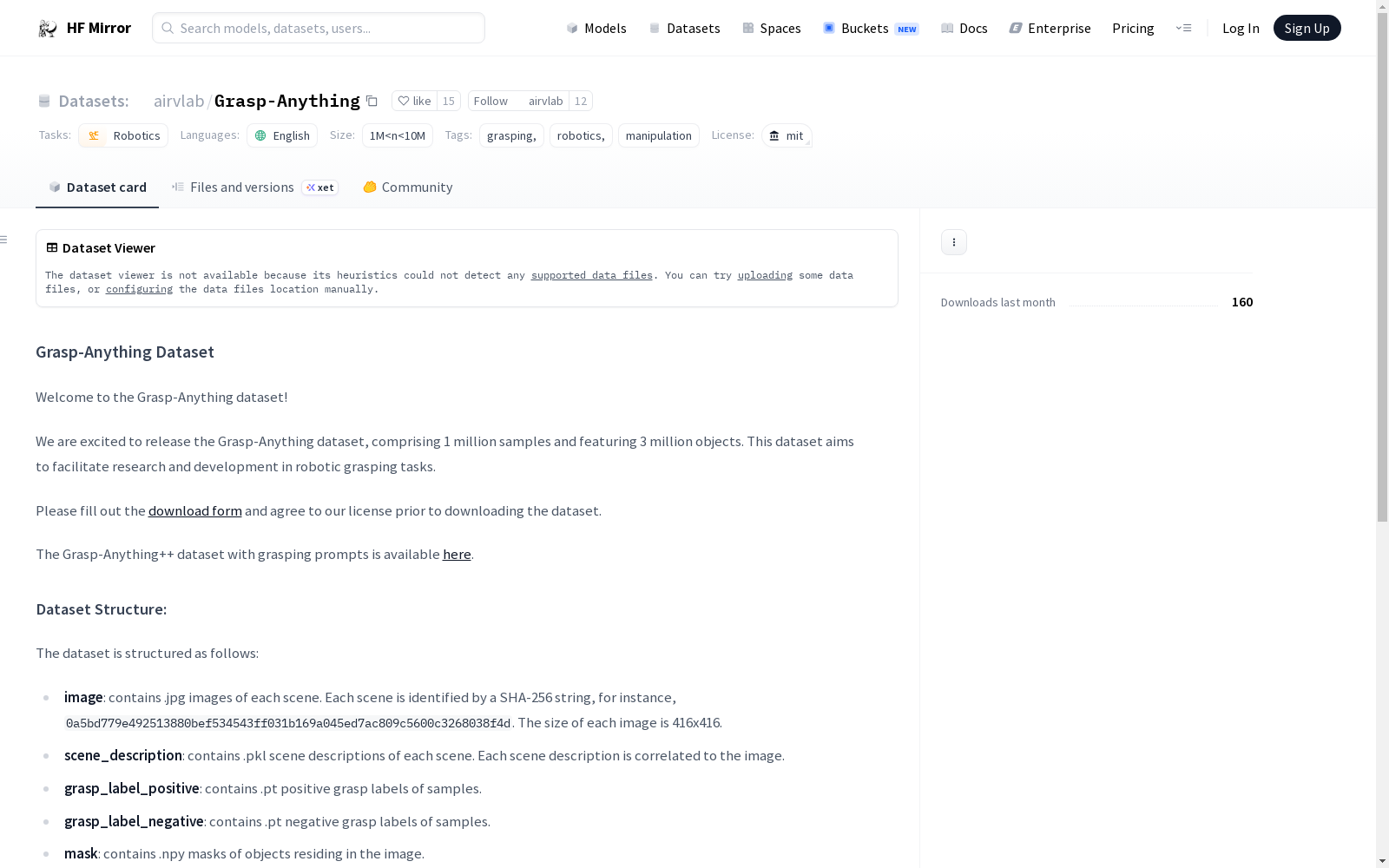Open the configuring link
1389x868 pixels.
click(x=139, y=289)
